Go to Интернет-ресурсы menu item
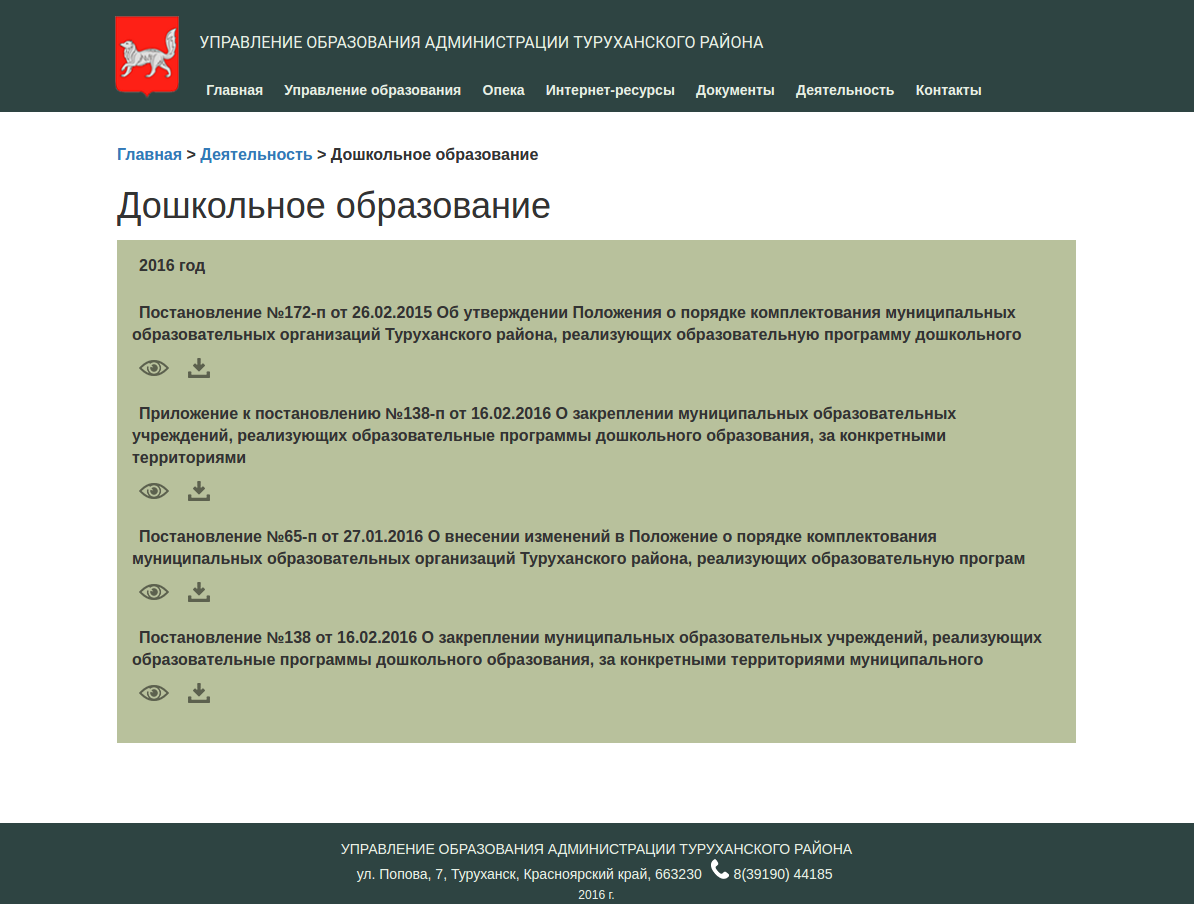1194x904 pixels. (610, 90)
